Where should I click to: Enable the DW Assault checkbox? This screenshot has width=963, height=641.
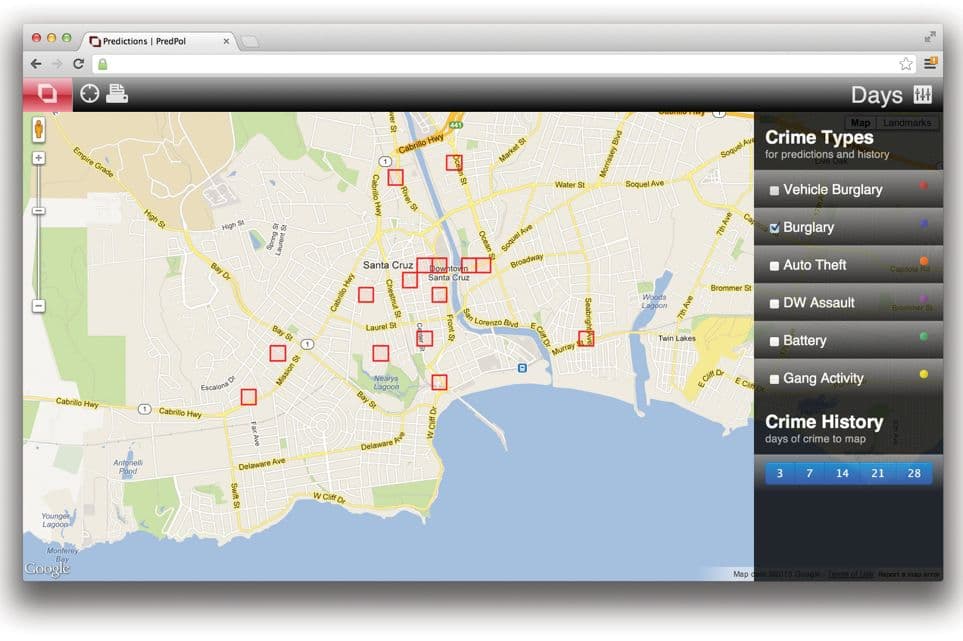point(774,303)
